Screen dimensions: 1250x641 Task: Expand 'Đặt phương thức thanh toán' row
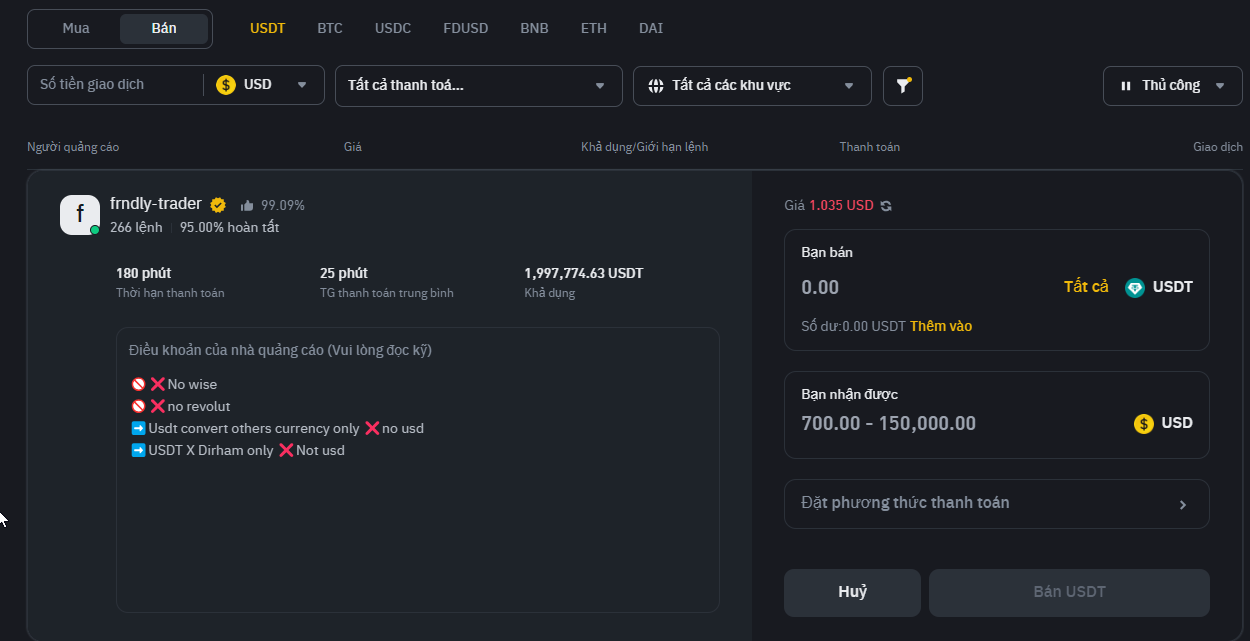996,504
